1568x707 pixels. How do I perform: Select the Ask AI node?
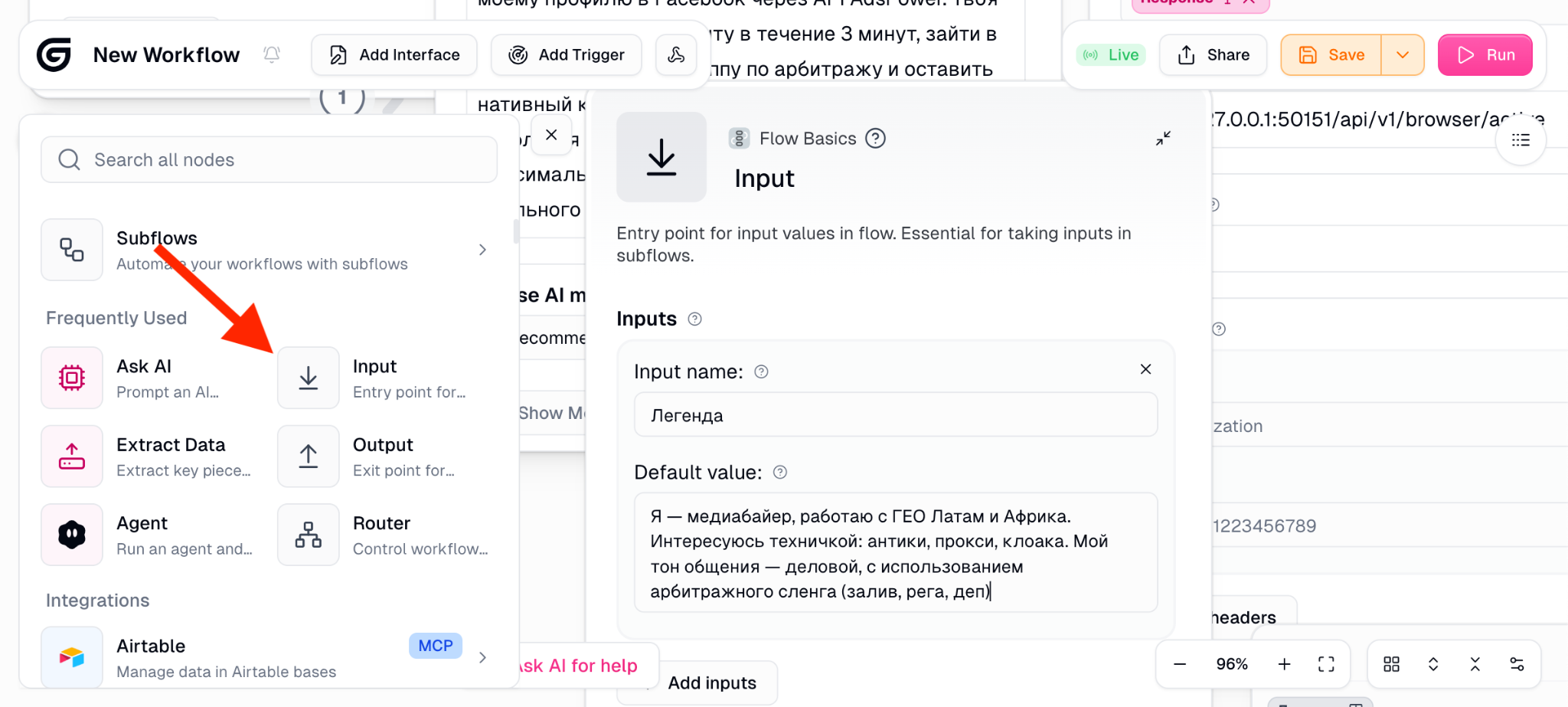point(144,378)
